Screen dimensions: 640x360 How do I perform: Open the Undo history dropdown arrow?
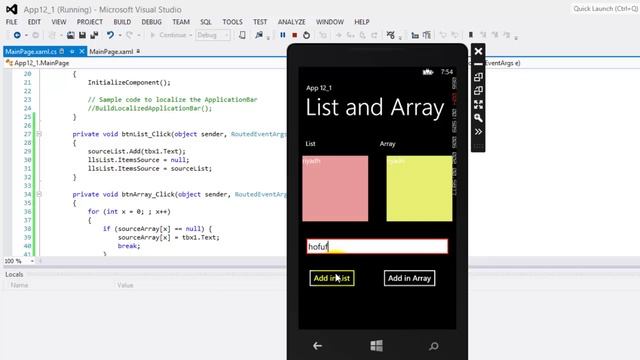tap(120, 36)
